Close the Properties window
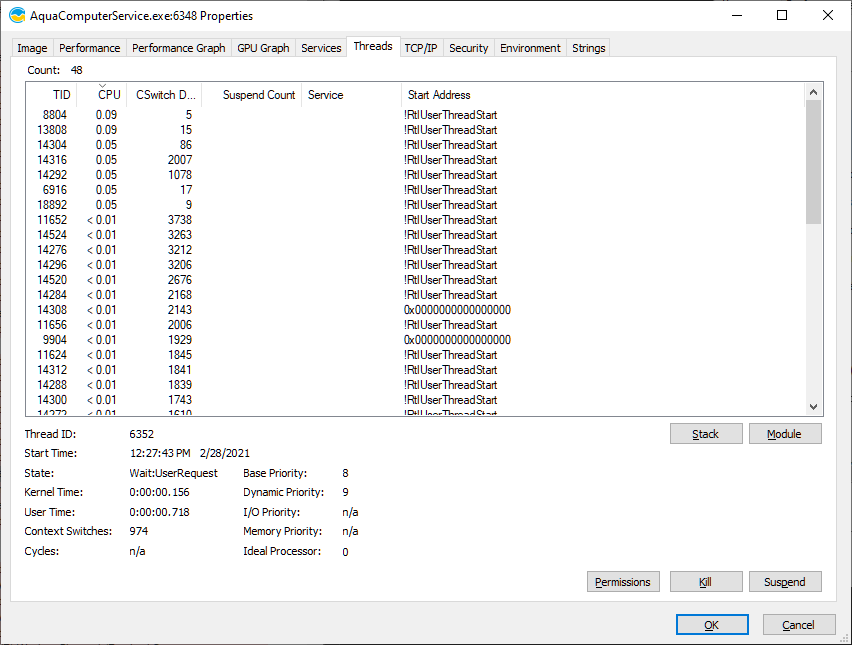852x645 pixels. [x=828, y=15]
